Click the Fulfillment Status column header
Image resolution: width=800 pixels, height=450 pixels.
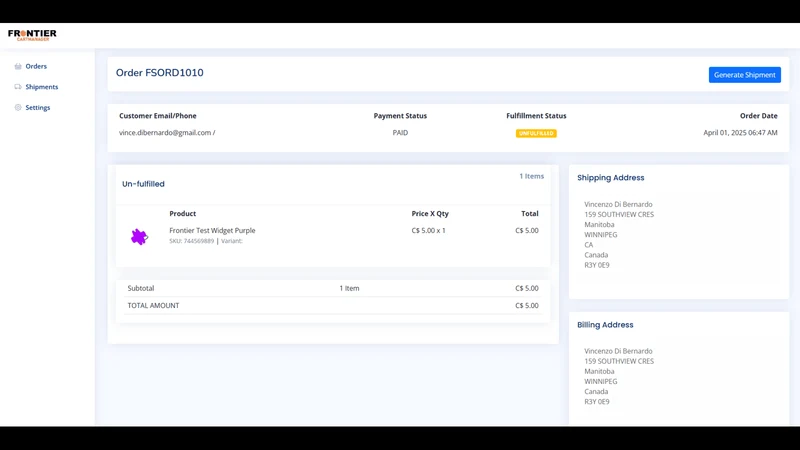coord(536,116)
